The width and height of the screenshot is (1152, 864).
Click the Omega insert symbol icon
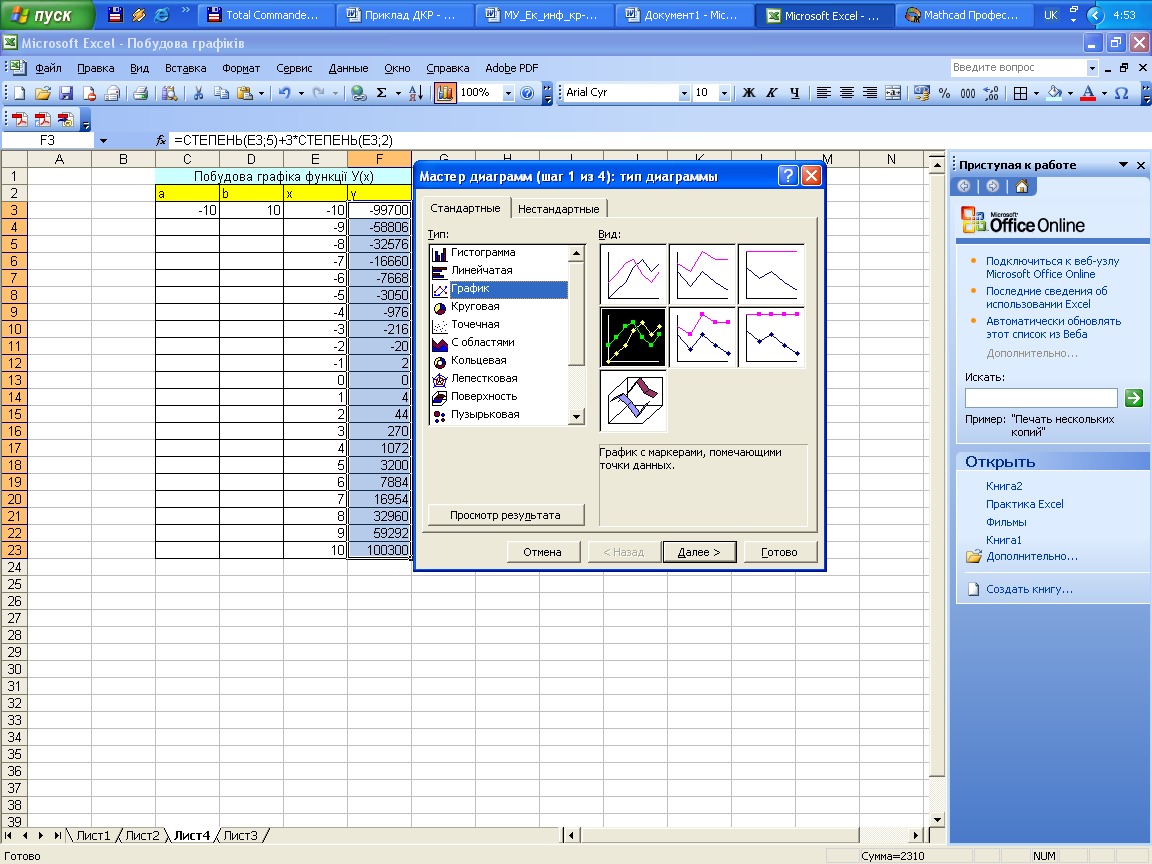tap(1121, 93)
